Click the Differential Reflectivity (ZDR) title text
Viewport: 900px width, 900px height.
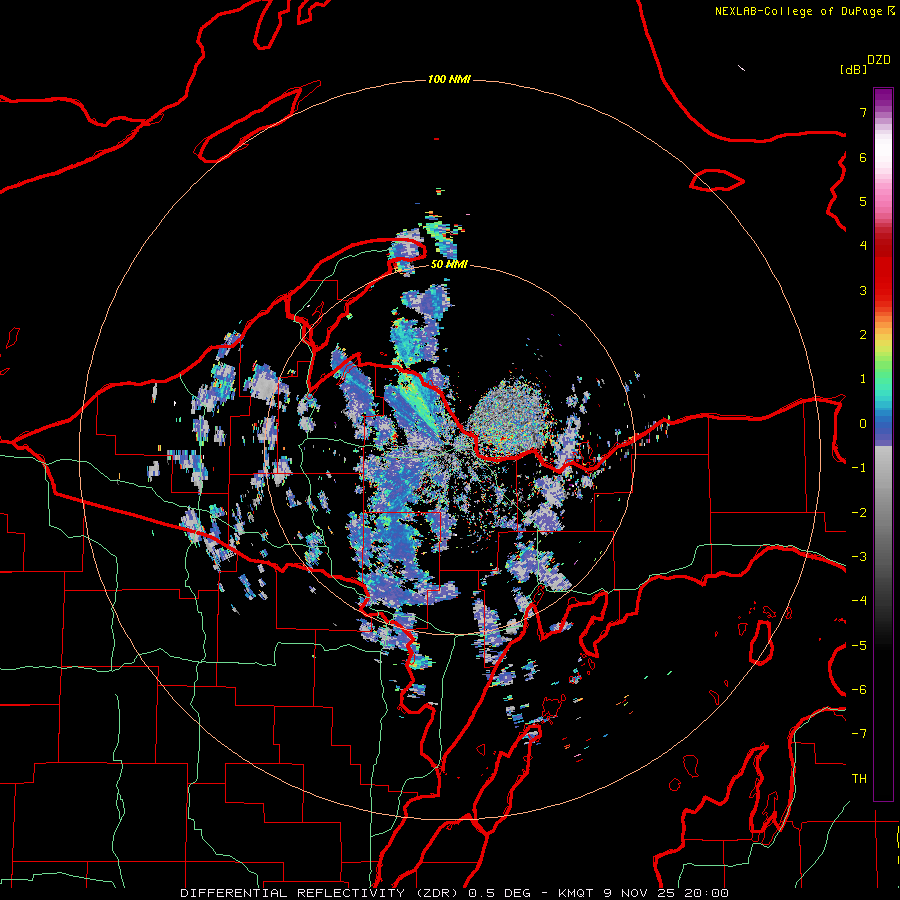(319, 893)
